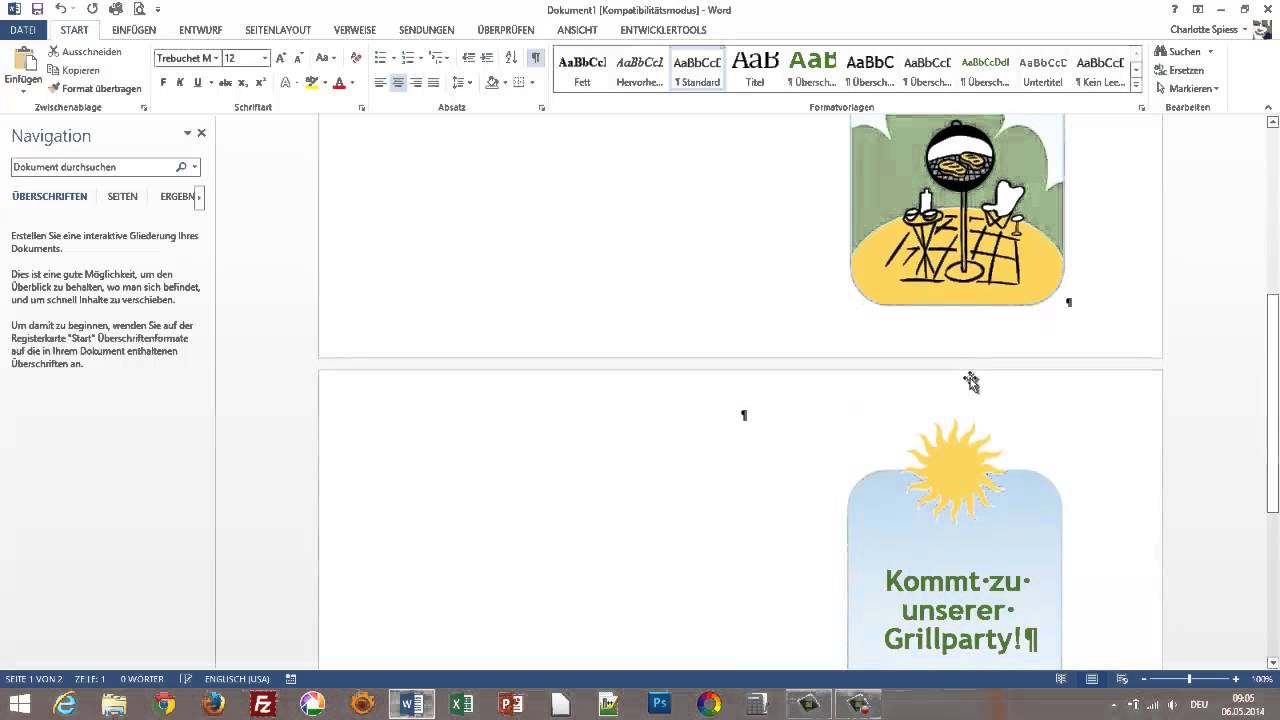Toggle superscript formatting

coord(260,83)
